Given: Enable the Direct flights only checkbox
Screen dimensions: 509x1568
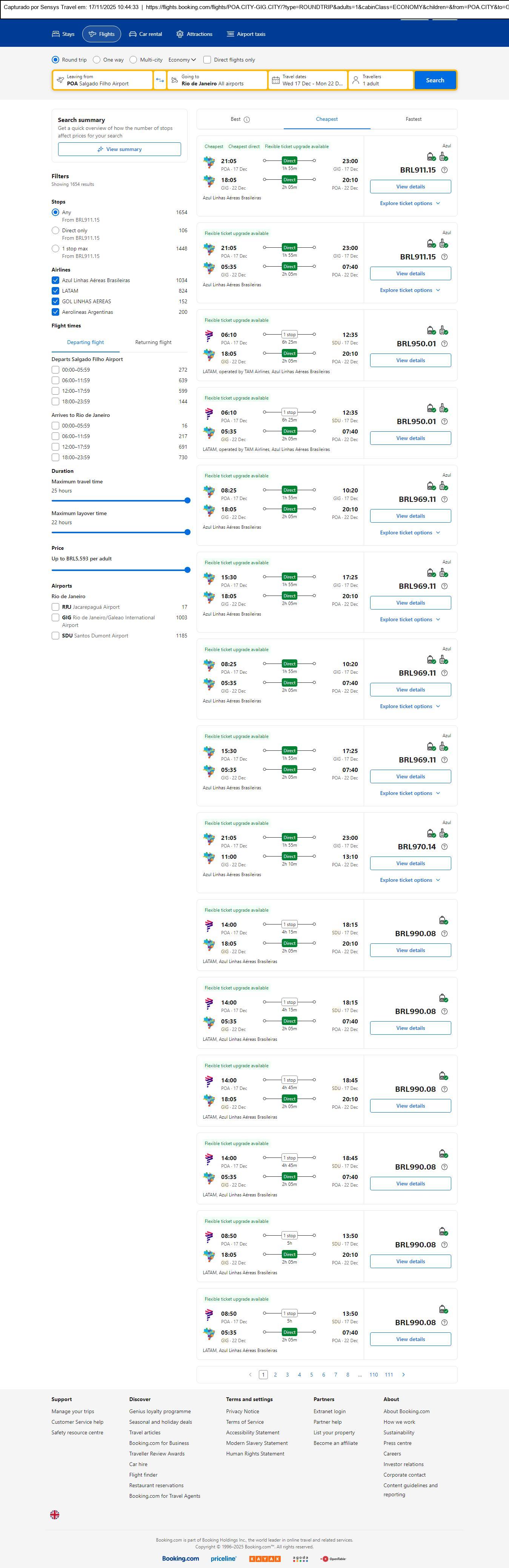Looking at the screenshot, I should pyautogui.click(x=208, y=60).
